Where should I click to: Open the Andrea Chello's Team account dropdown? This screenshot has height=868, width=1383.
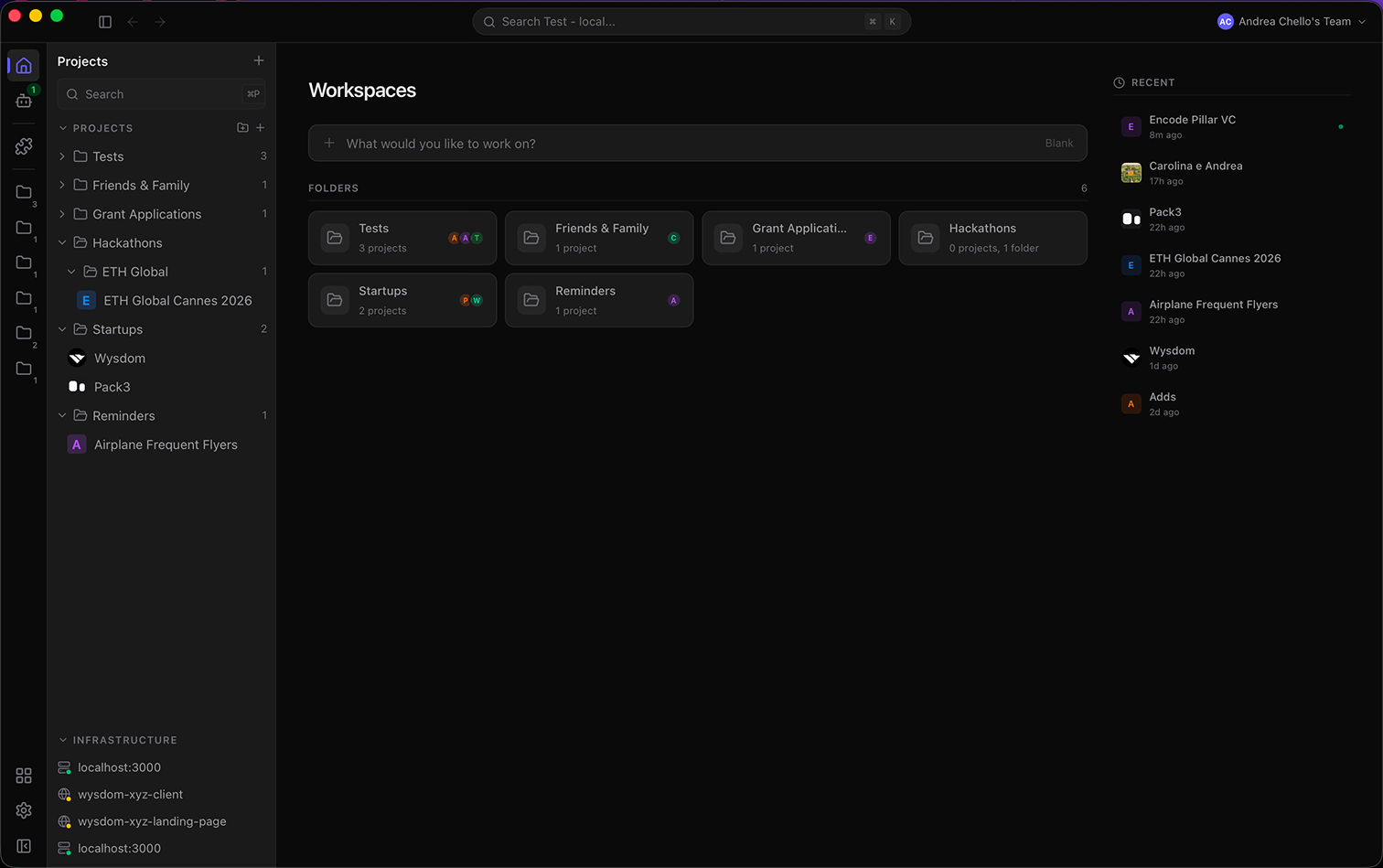click(x=1290, y=21)
